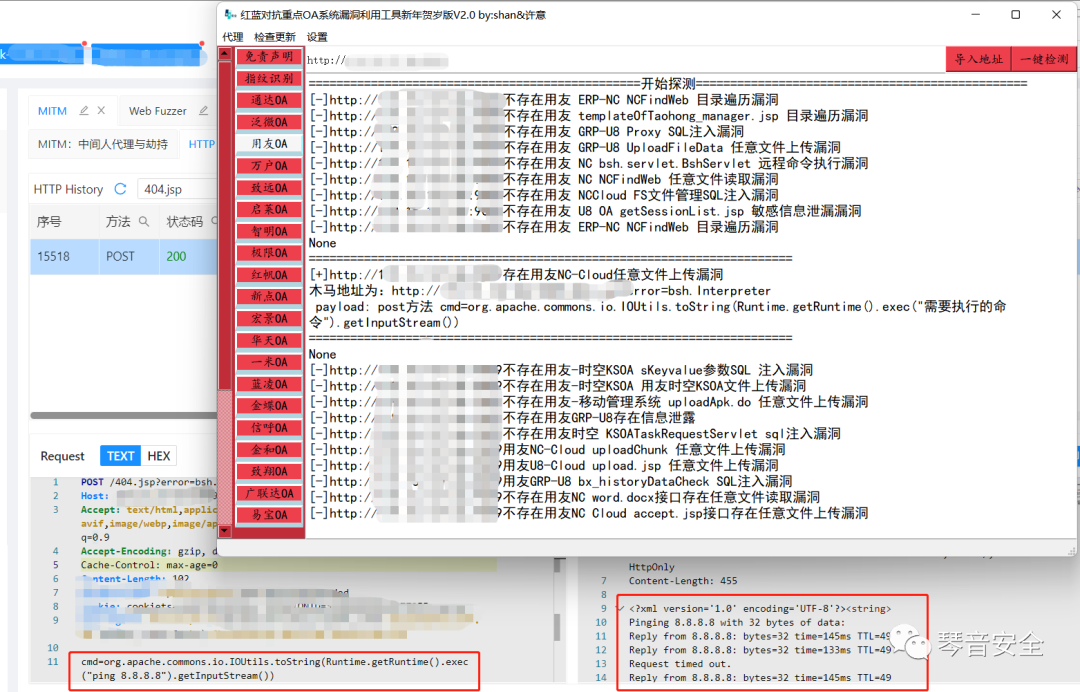This screenshot has height=692, width=1080.
Task: Select 新点OA in the sidebar
Action: point(269,297)
